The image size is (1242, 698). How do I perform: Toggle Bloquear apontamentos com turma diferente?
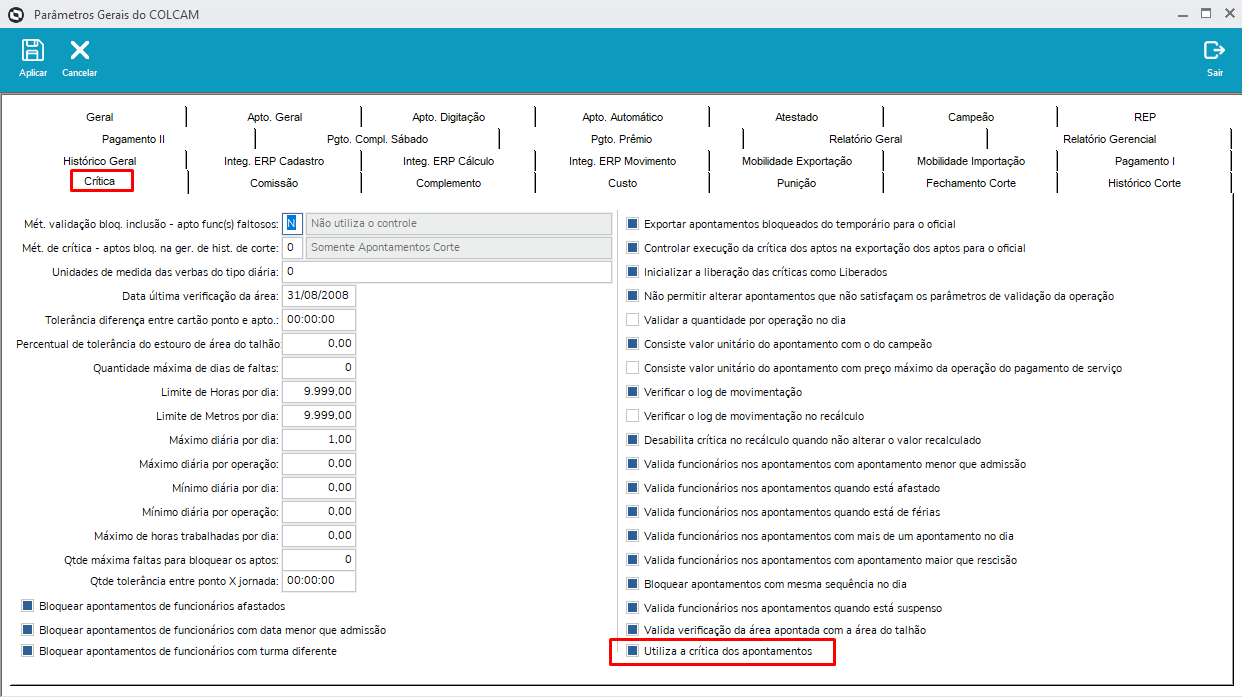click(27, 651)
